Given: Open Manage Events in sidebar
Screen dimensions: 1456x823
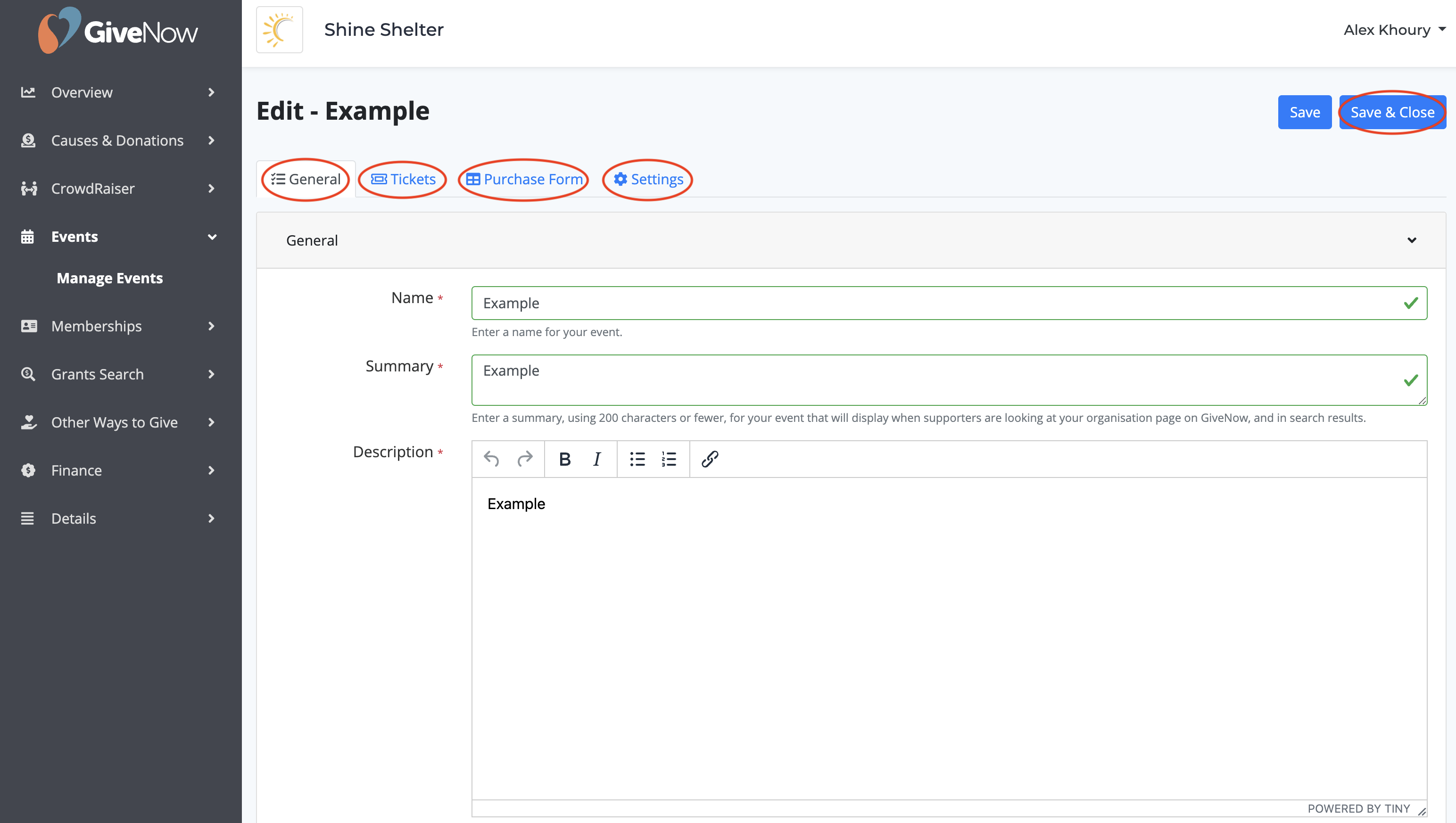Looking at the screenshot, I should coord(110,278).
